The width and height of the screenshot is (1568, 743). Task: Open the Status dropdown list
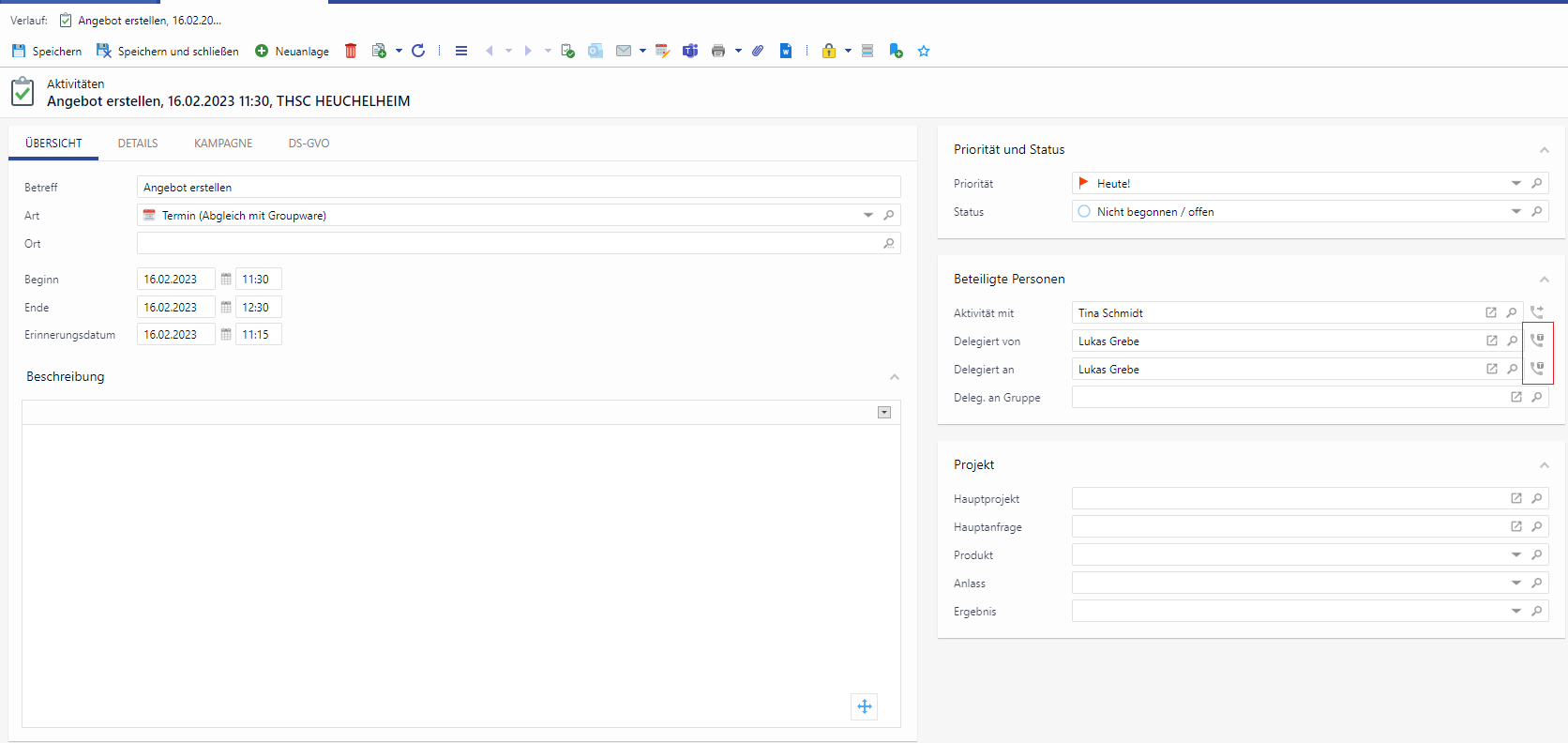click(1515, 212)
